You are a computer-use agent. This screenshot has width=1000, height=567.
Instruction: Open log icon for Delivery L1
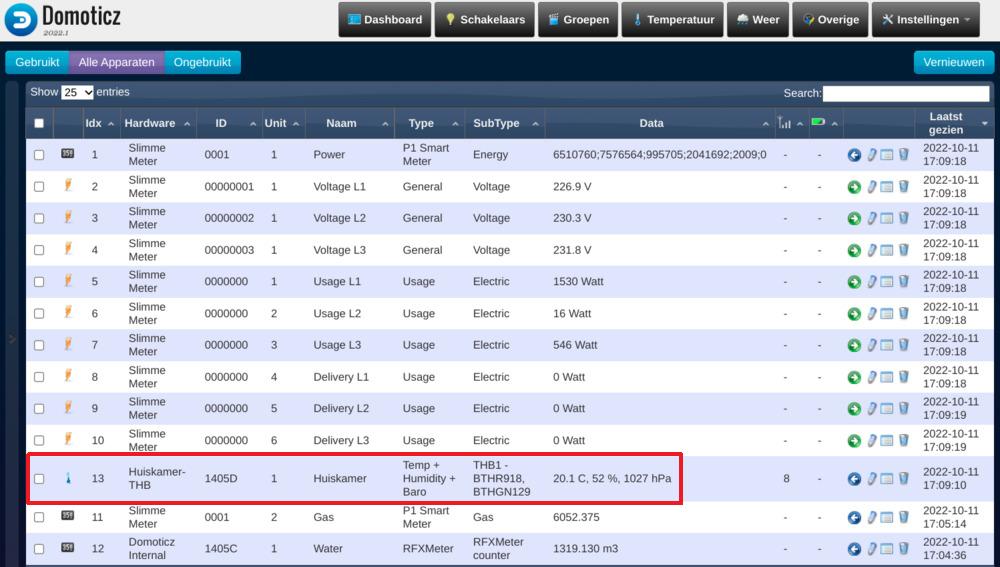[886, 377]
